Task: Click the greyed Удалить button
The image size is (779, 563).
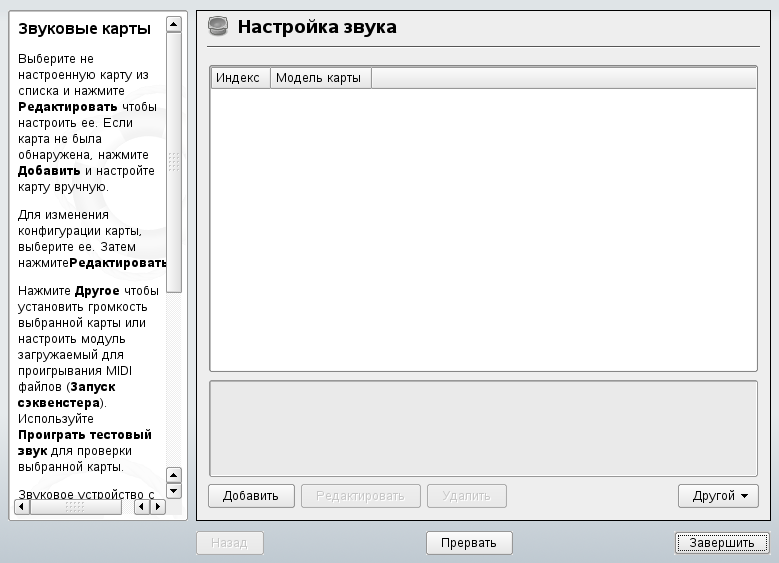Action: 467,496
